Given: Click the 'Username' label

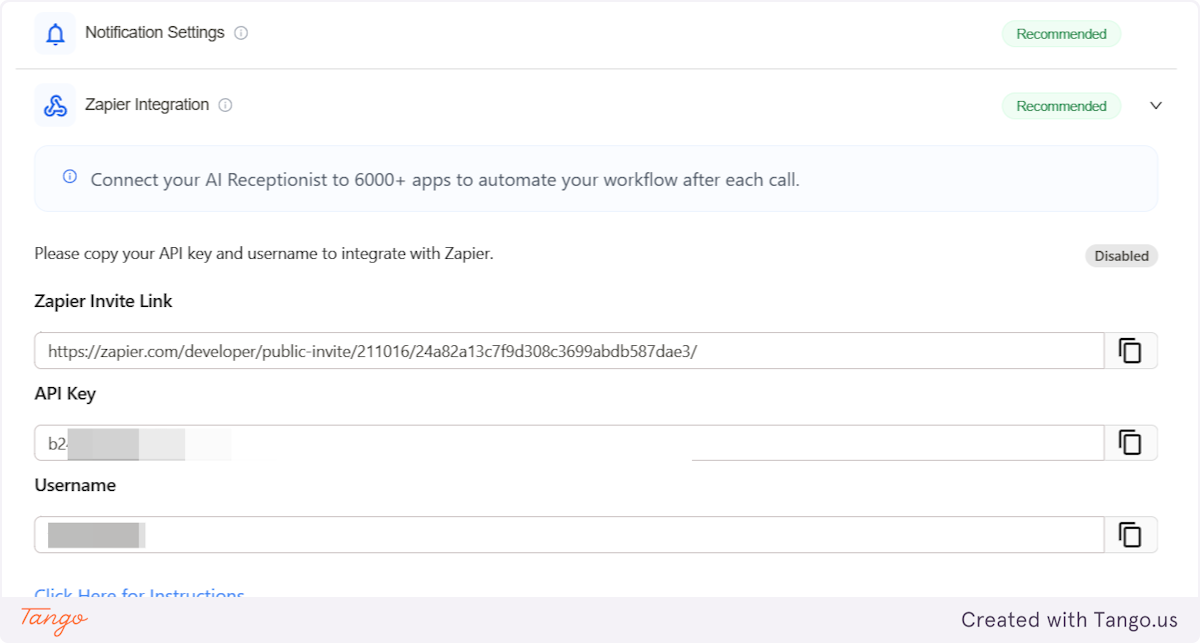Looking at the screenshot, I should click(75, 485).
